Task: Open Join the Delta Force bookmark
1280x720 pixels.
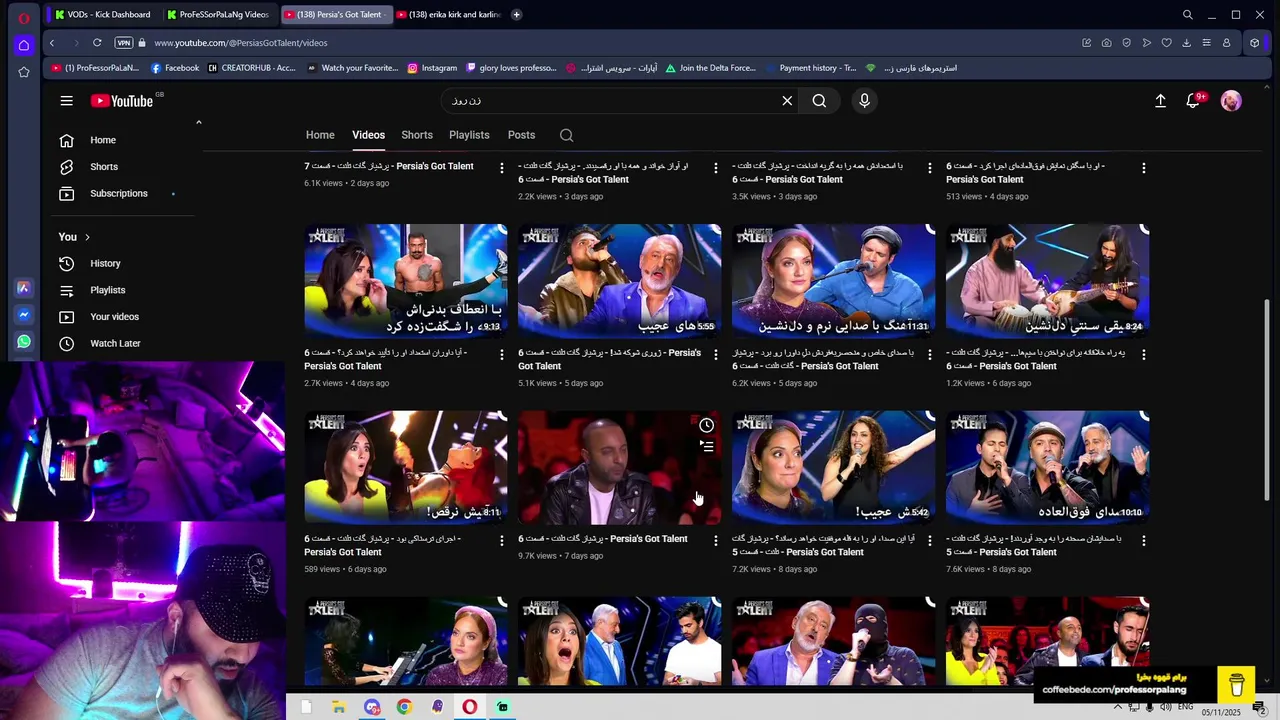Action: click(710, 68)
